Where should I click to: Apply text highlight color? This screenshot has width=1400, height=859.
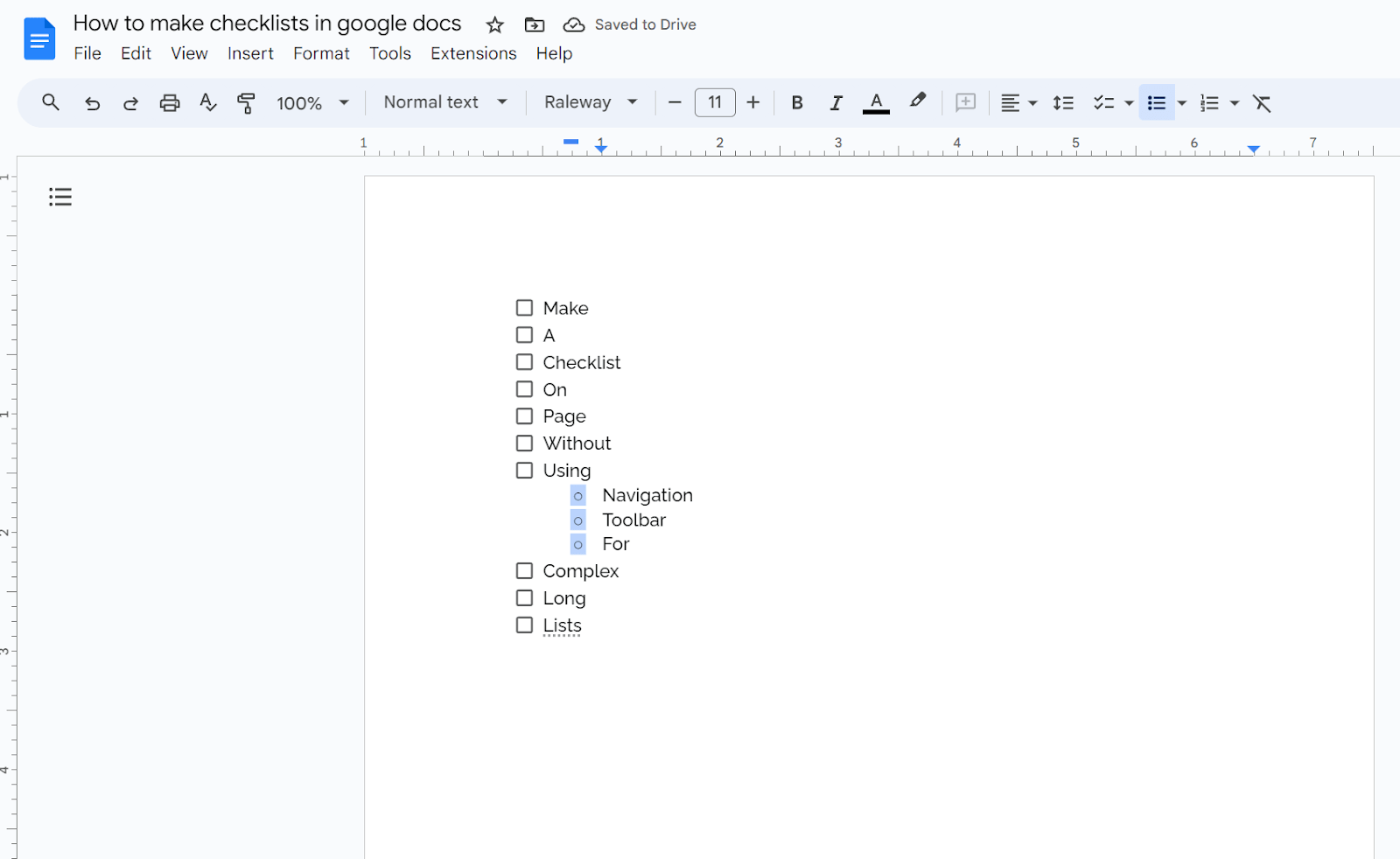[917, 102]
